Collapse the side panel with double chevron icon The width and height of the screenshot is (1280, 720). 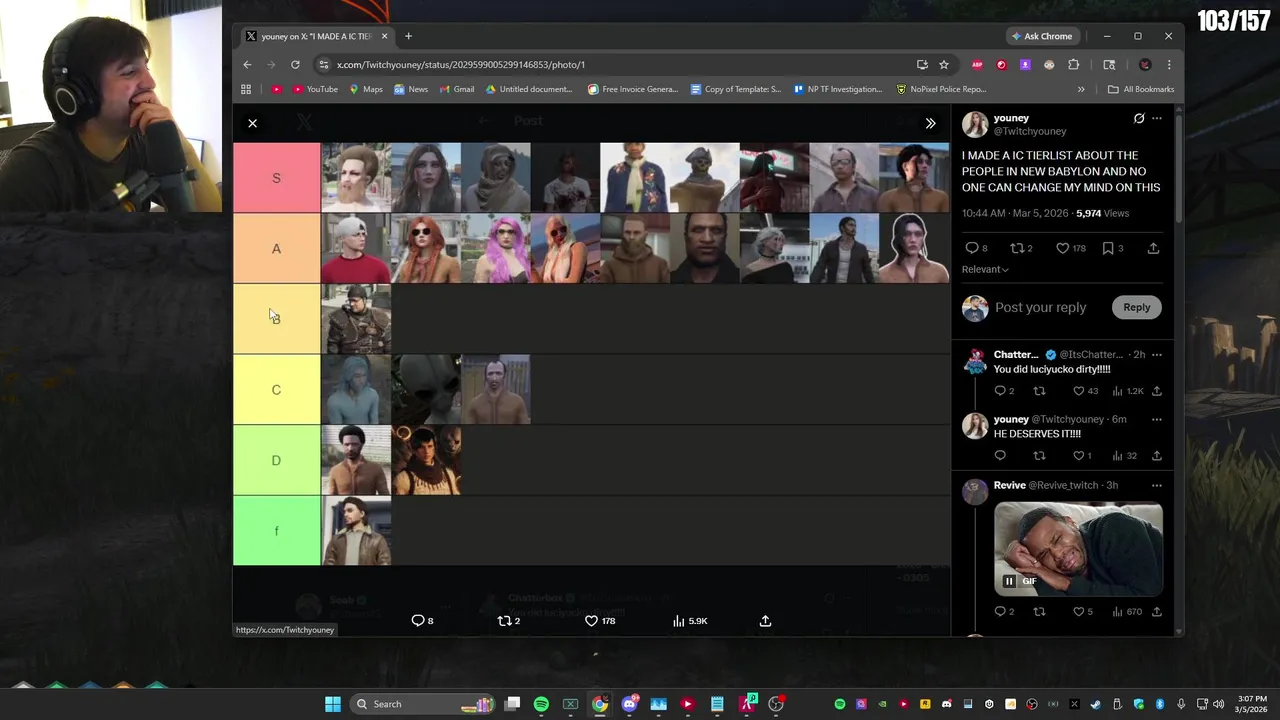coord(930,123)
